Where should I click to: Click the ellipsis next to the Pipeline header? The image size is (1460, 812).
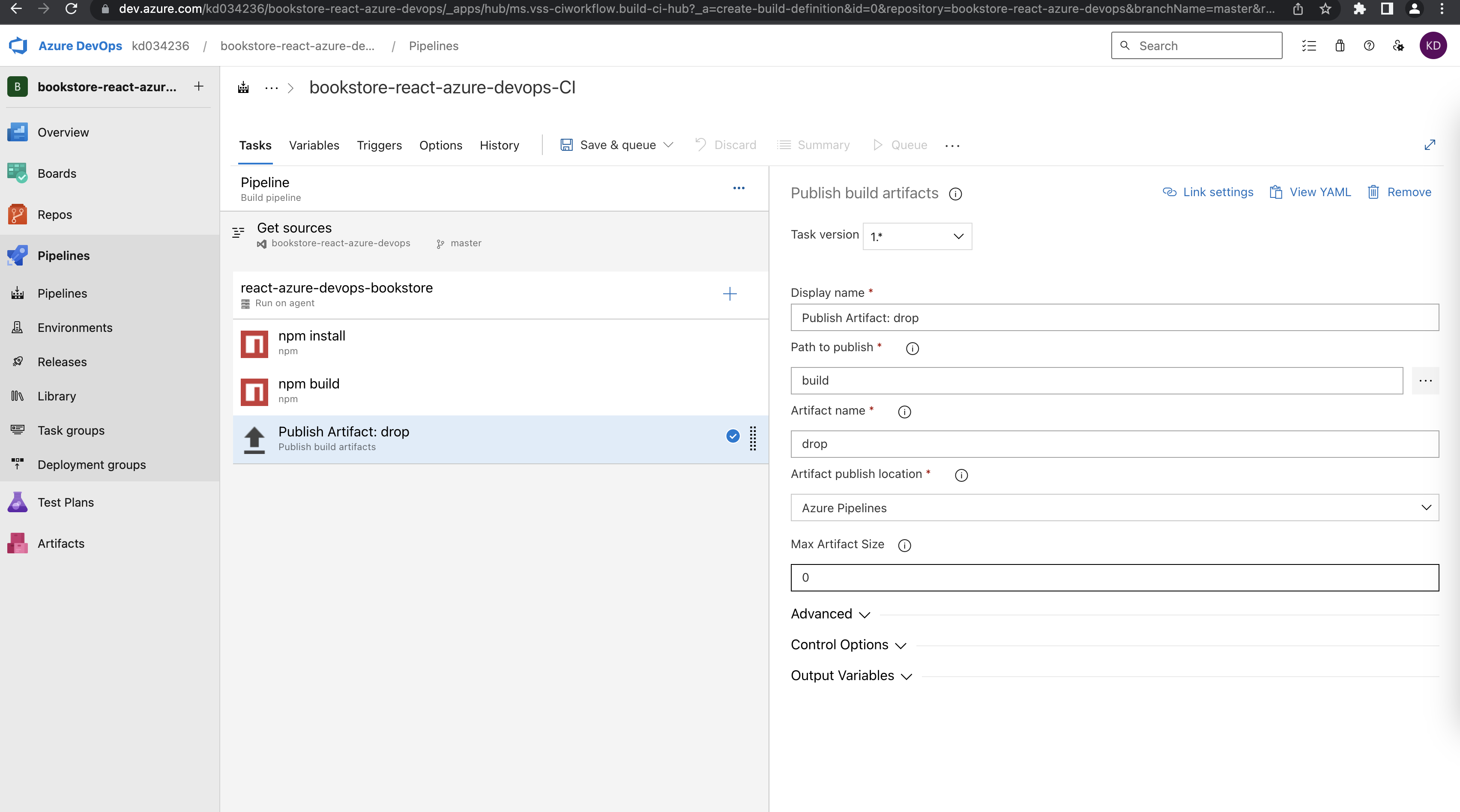click(x=739, y=188)
